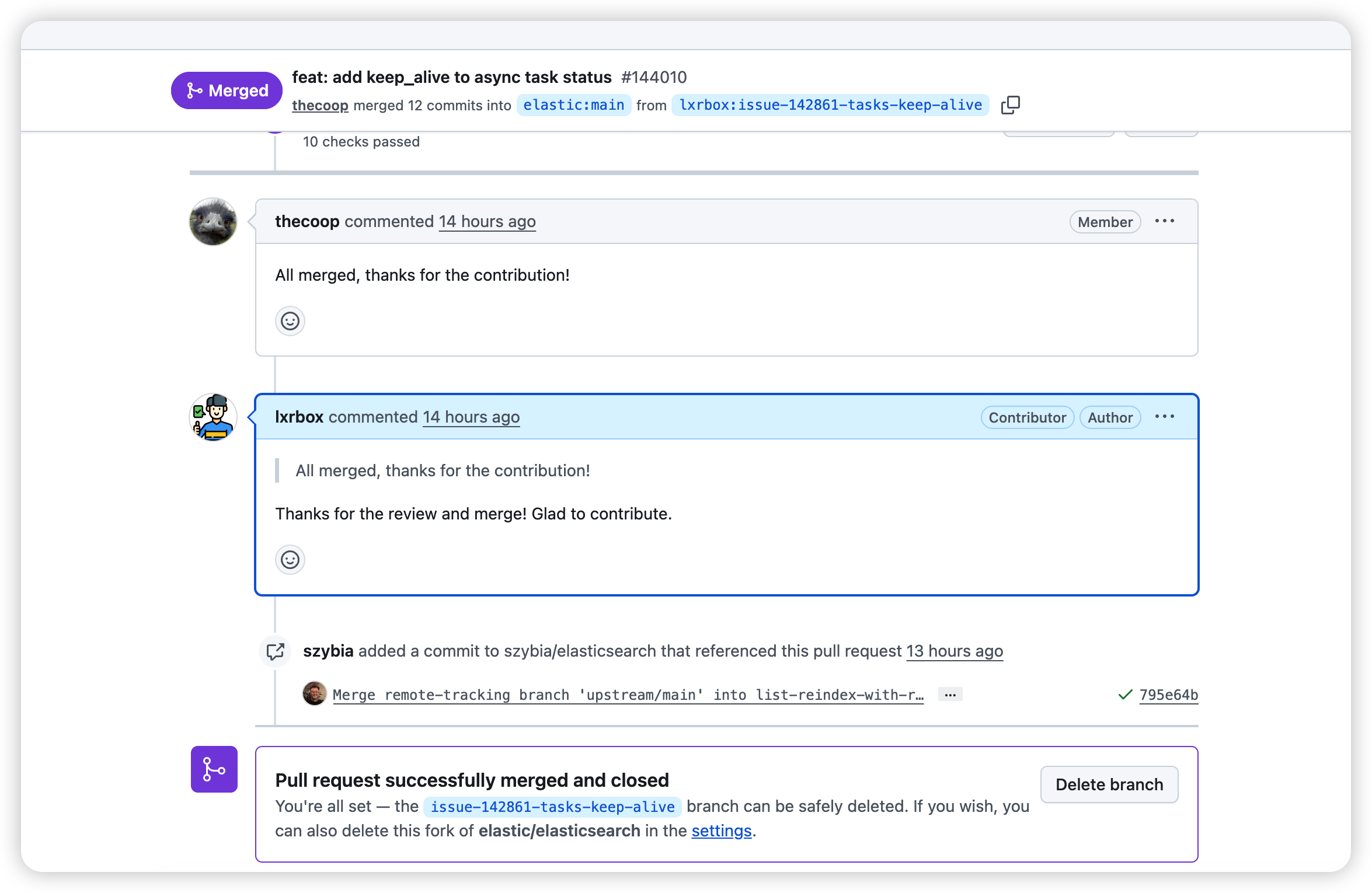Screen dimensions: 1372x893
Task: Open the Merge remote-tracking branch commit link
Action: click(x=628, y=695)
